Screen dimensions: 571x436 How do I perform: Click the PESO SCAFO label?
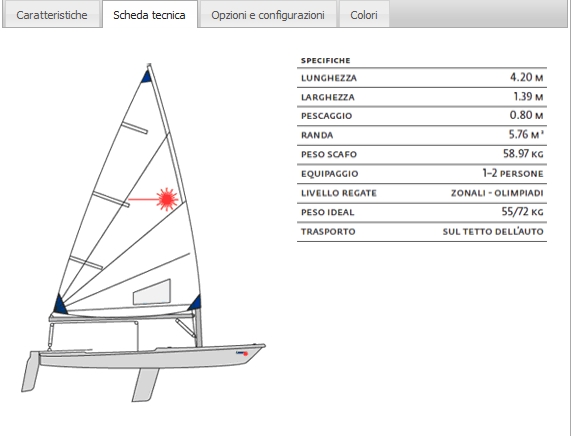point(328,154)
